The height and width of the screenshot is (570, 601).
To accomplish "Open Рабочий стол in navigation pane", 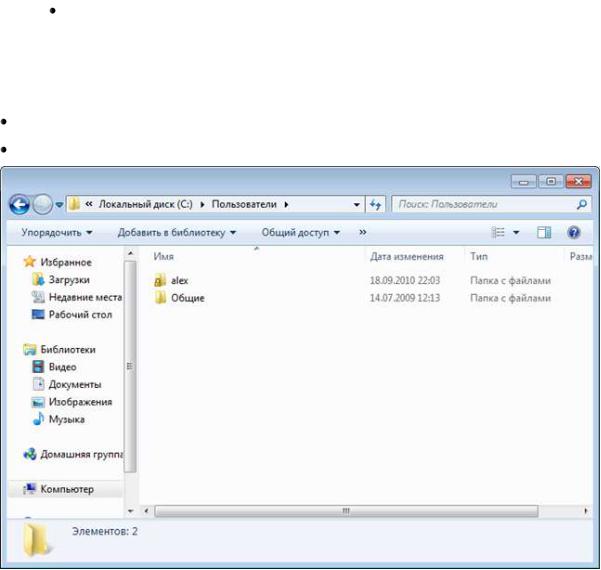I will point(80,315).
